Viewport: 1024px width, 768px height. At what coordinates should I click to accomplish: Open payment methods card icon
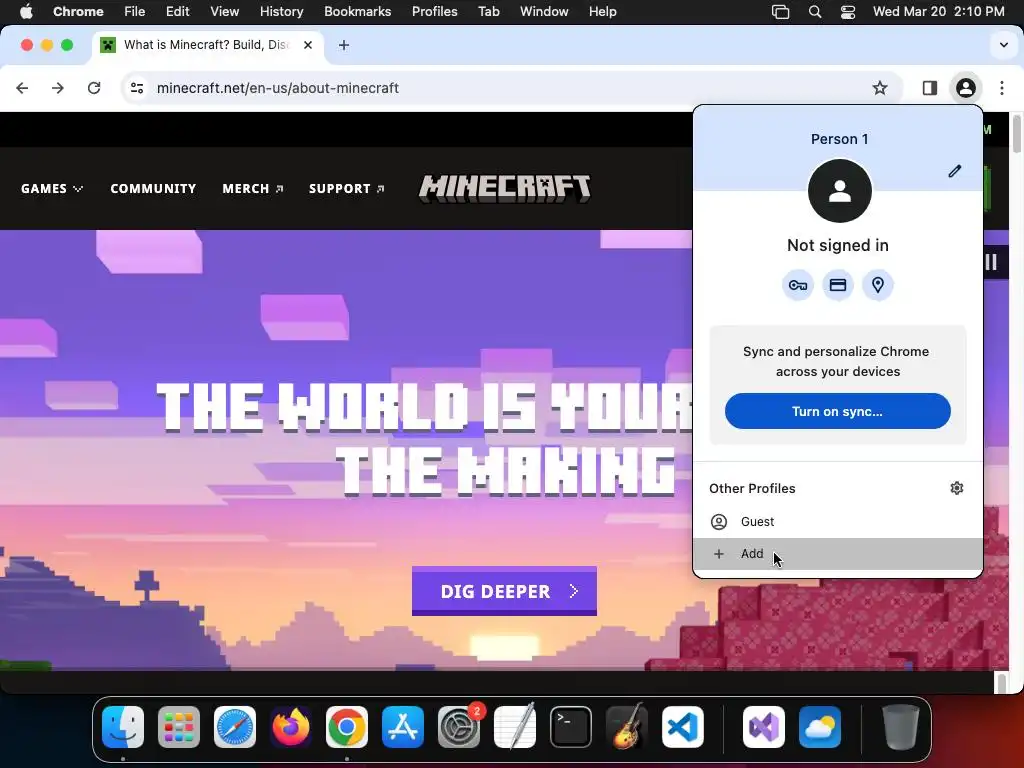pyautogui.click(x=838, y=285)
